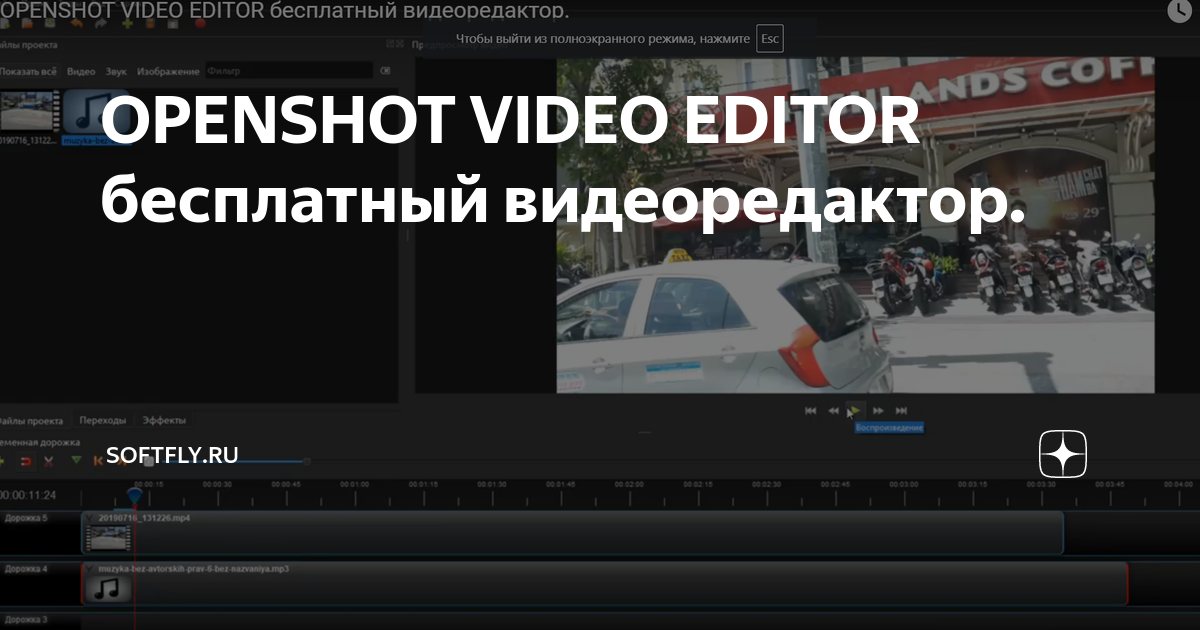Switch to the Переходы tab
This screenshot has width=1200, height=630.
(x=103, y=421)
